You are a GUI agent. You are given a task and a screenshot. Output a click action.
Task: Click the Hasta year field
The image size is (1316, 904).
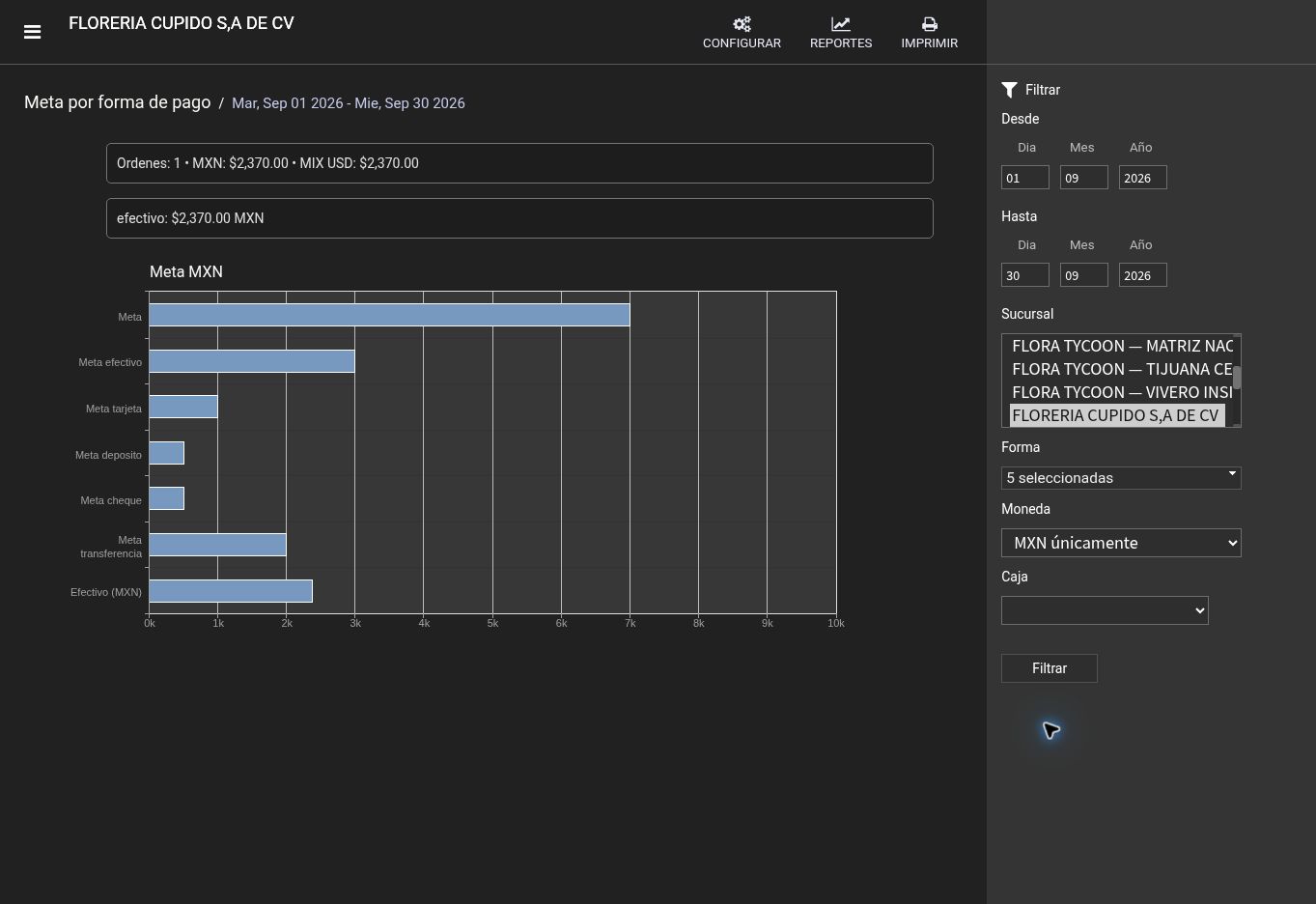(1143, 275)
